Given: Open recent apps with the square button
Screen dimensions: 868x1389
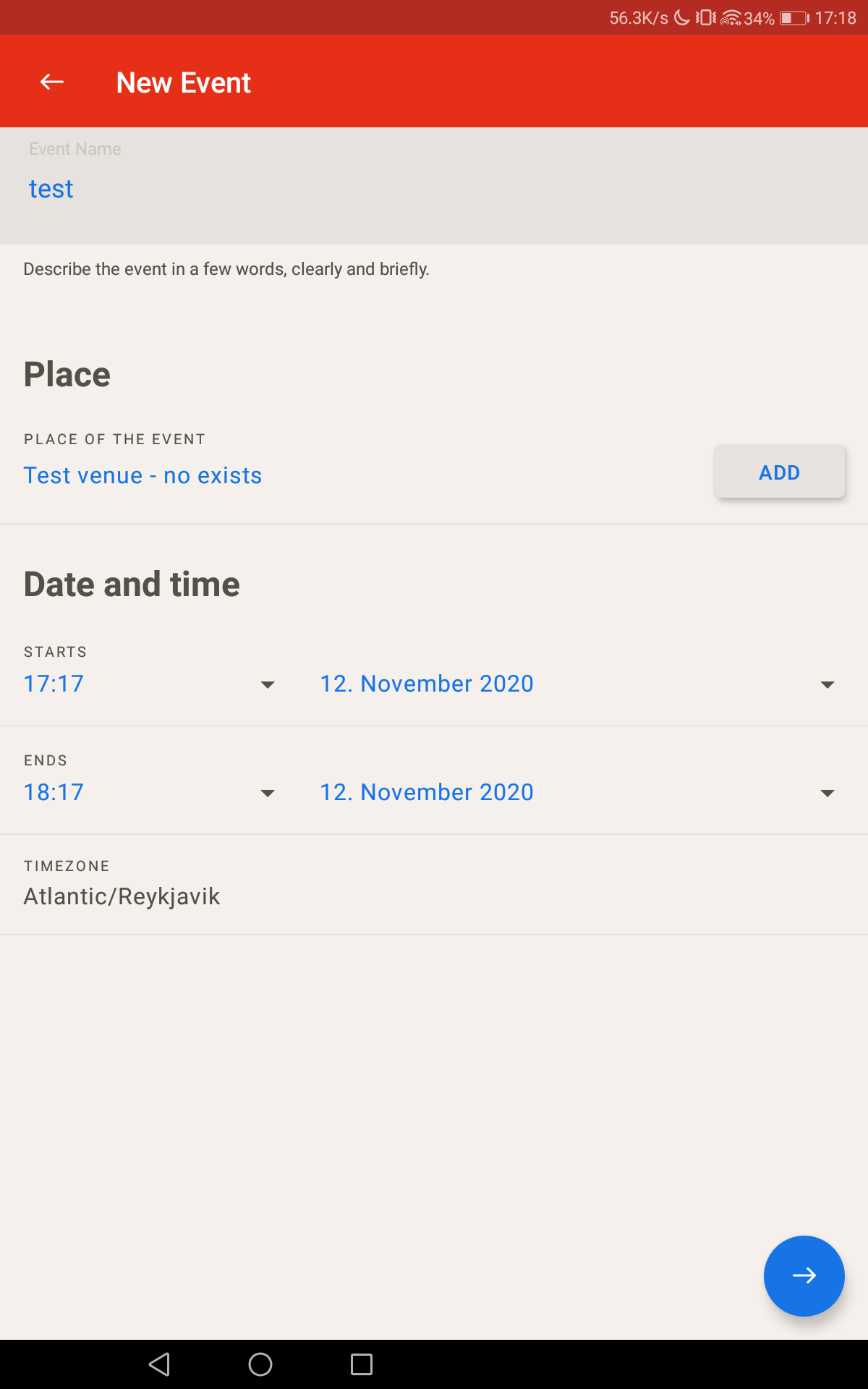Looking at the screenshot, I should click(x=361, y=1364).
